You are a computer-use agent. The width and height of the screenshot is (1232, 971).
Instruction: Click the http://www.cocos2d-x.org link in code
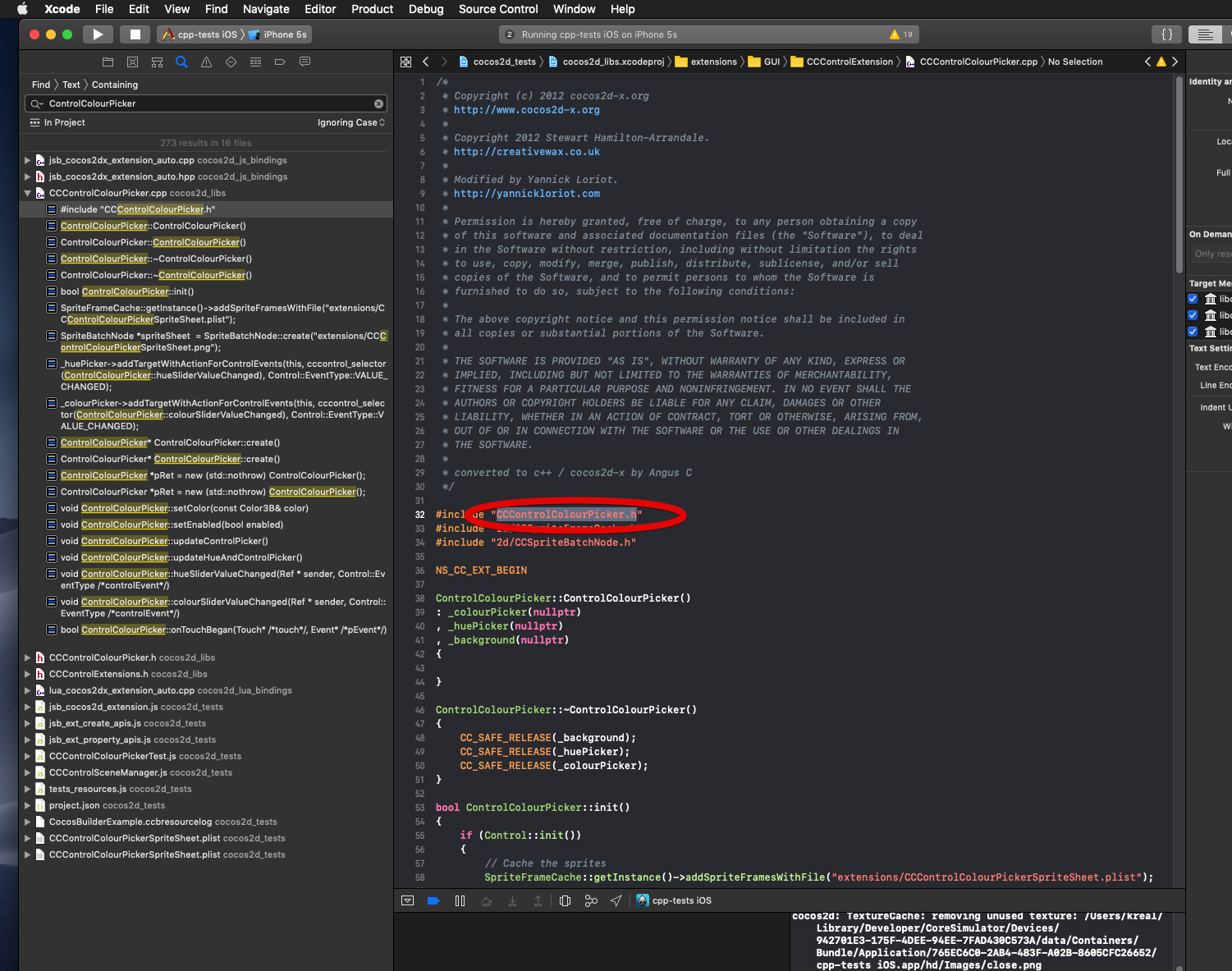tap(526, 110)
